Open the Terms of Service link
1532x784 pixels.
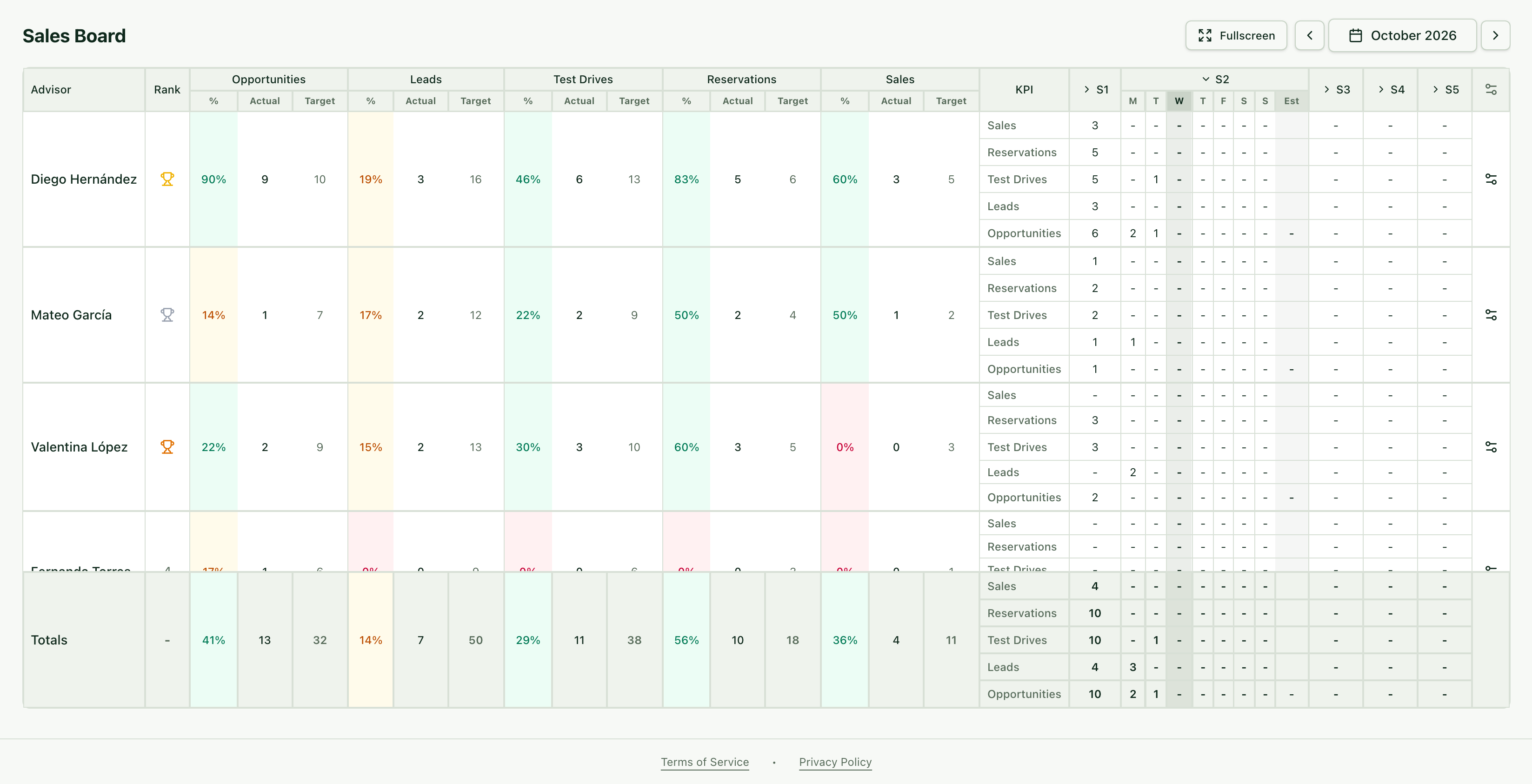click(x=705, y=762)
